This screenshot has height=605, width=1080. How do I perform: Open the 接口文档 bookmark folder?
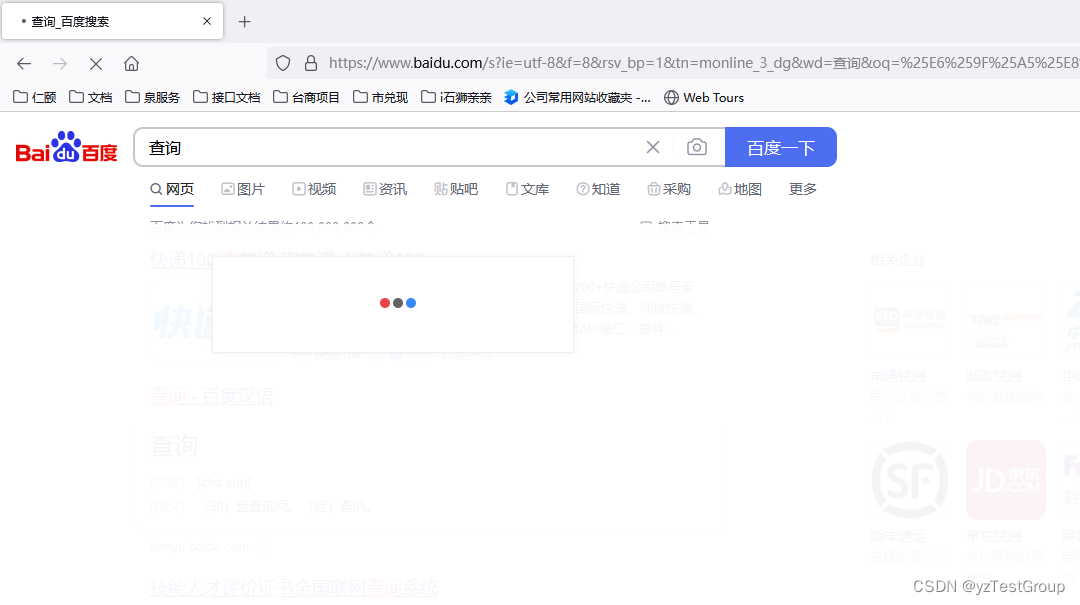pos(227,97)
